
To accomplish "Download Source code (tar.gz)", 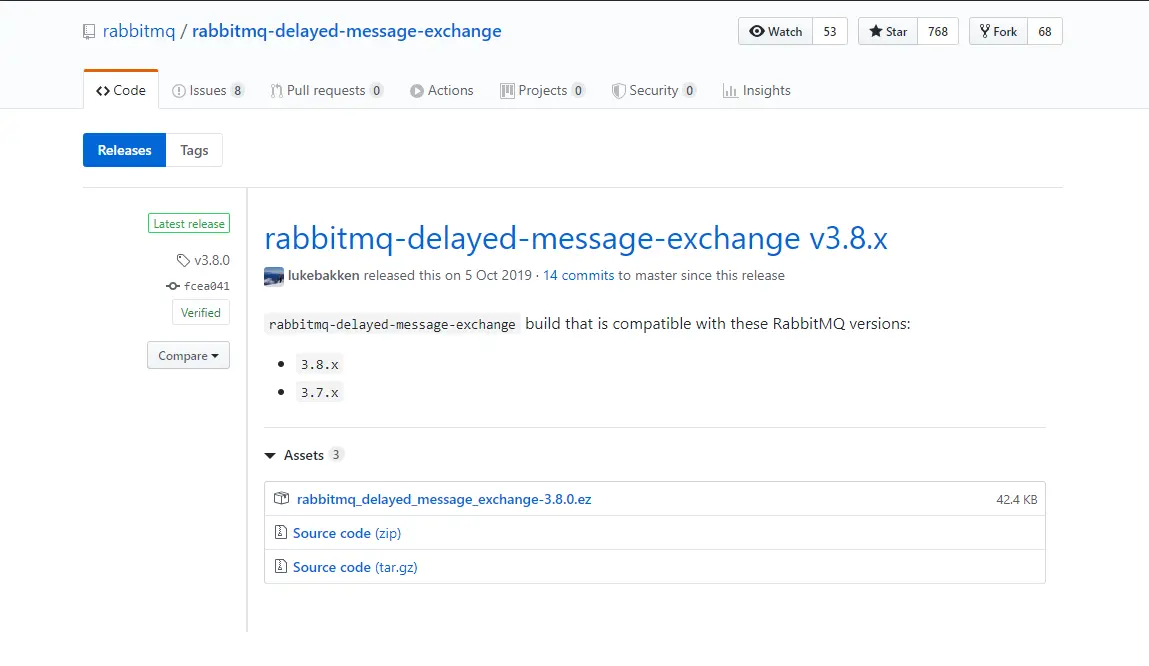I will point(355,567).
